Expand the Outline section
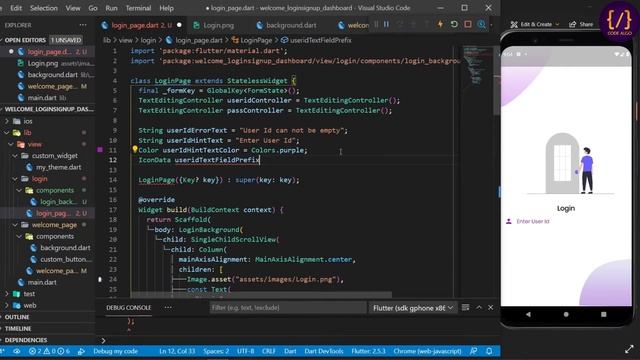The height and width of the screenshot is (360, 640). (x=16, y=317)
